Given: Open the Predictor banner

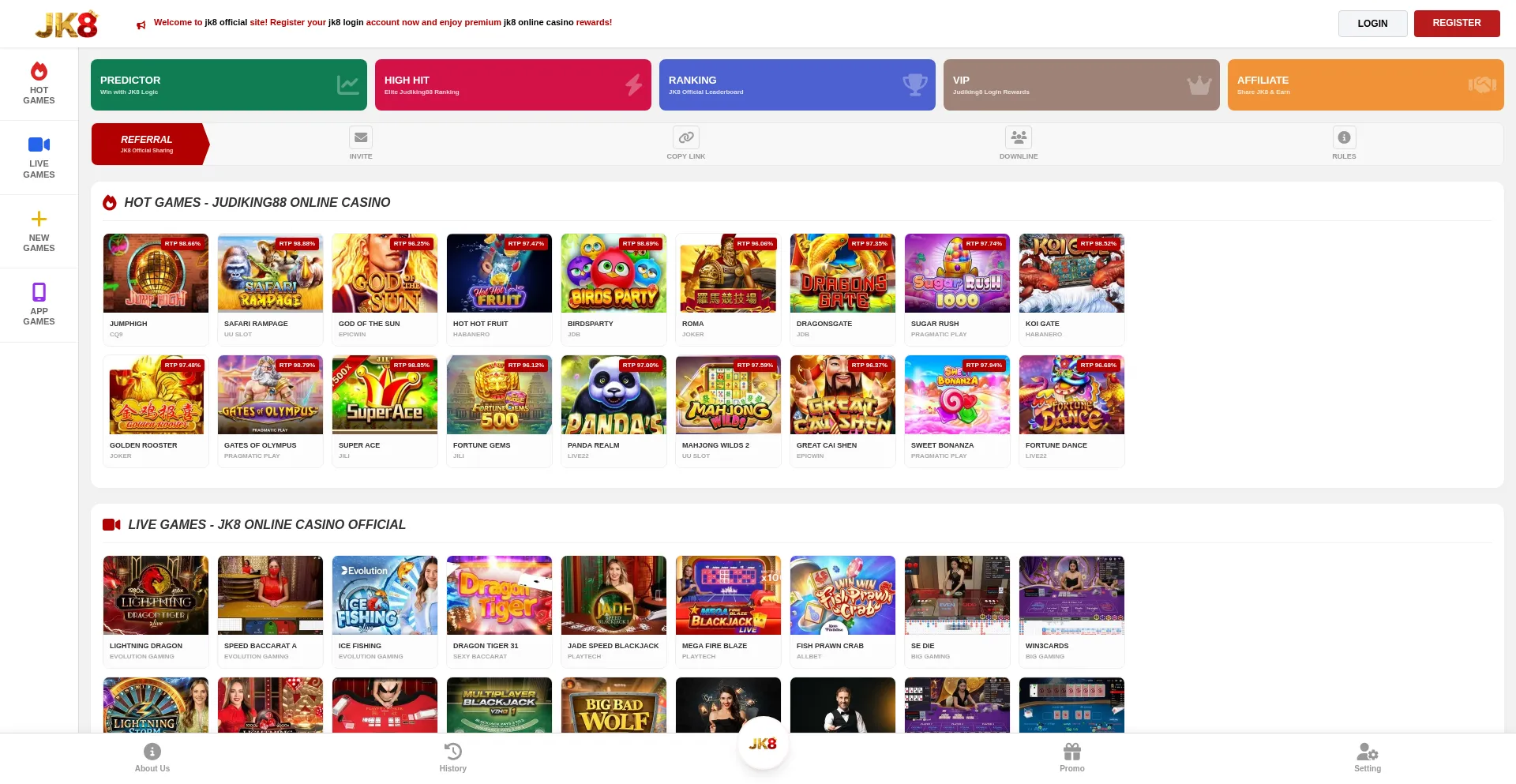Looking at the screenshot, I should tap(229, 84).
